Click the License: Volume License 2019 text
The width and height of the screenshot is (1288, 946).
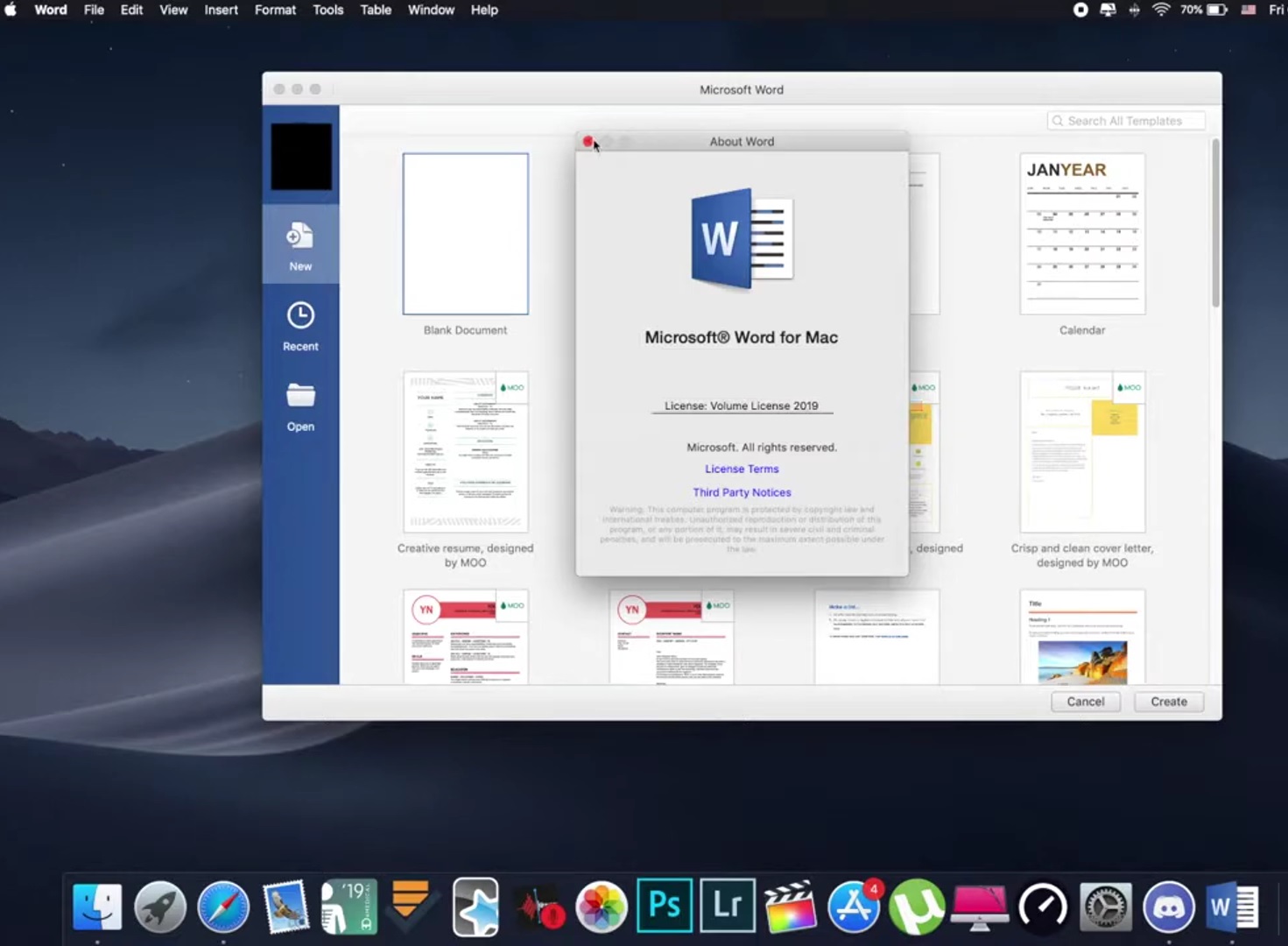[x=742, y=406]
